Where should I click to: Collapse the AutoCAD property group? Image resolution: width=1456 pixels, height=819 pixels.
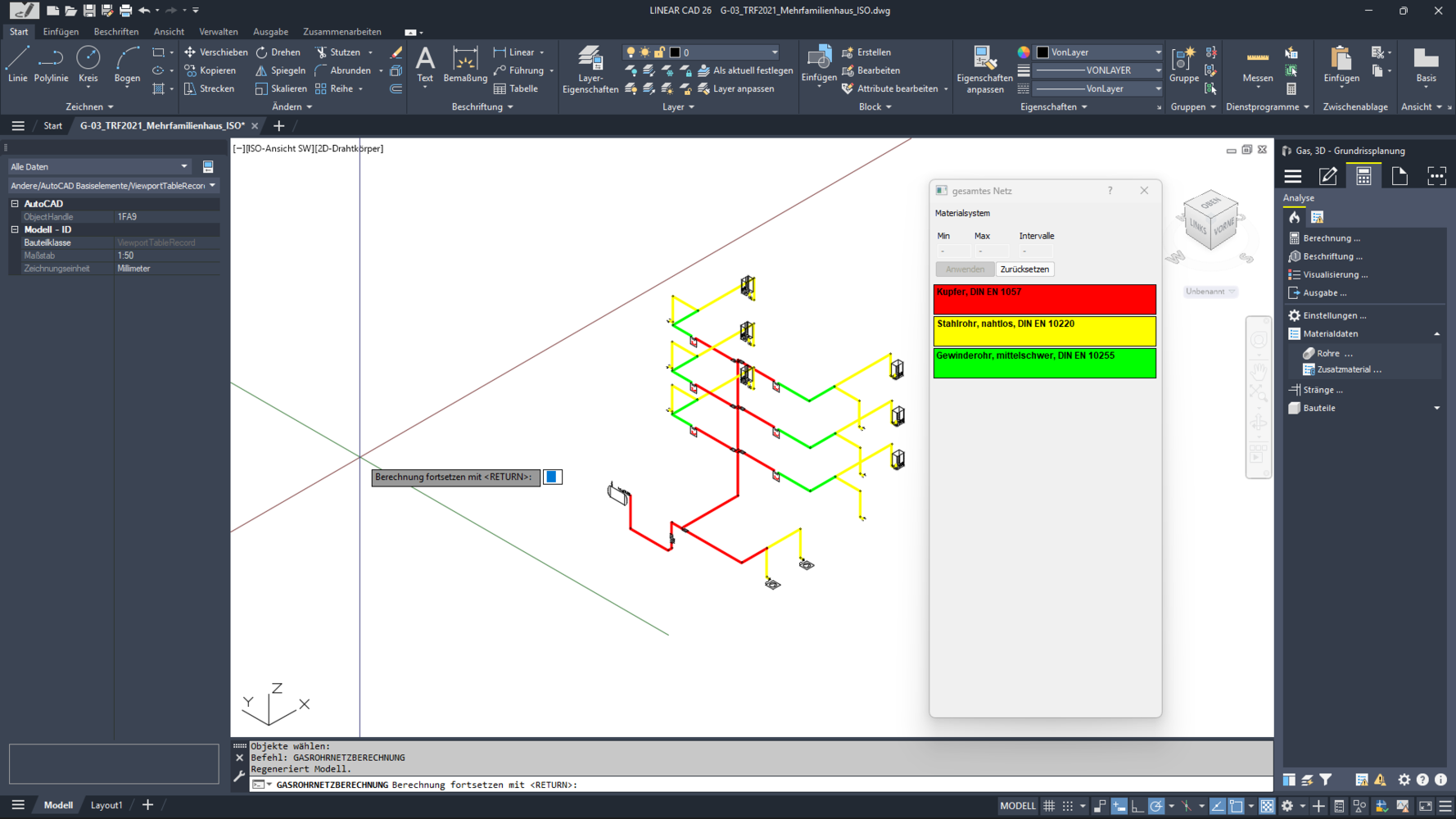[15, 203]
